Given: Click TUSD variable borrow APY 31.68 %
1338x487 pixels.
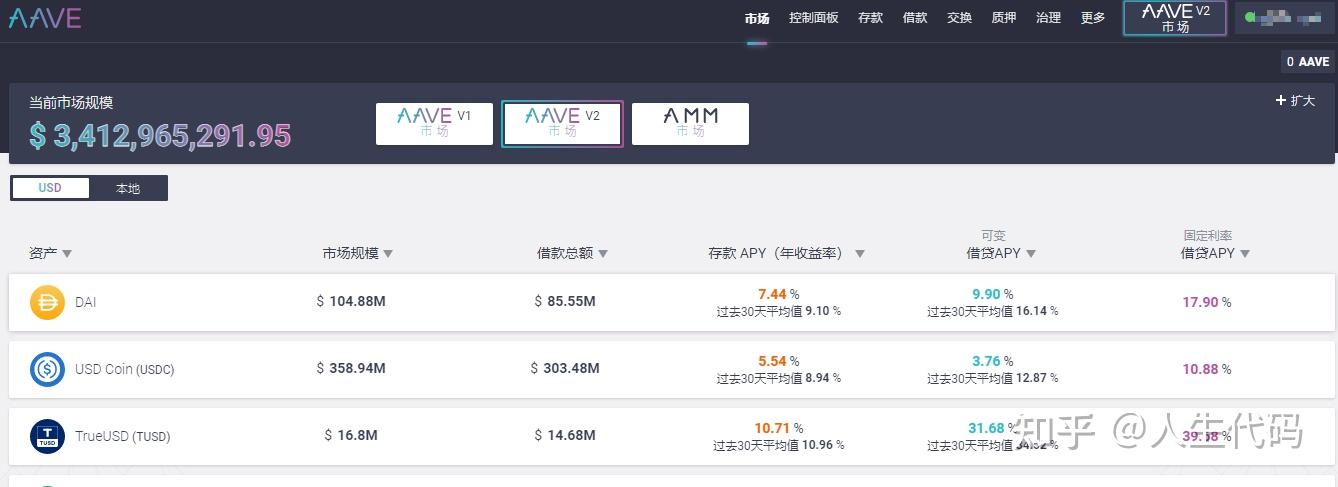Looking at the screenshot, I should pyautogui.click(x=993, y=428).
